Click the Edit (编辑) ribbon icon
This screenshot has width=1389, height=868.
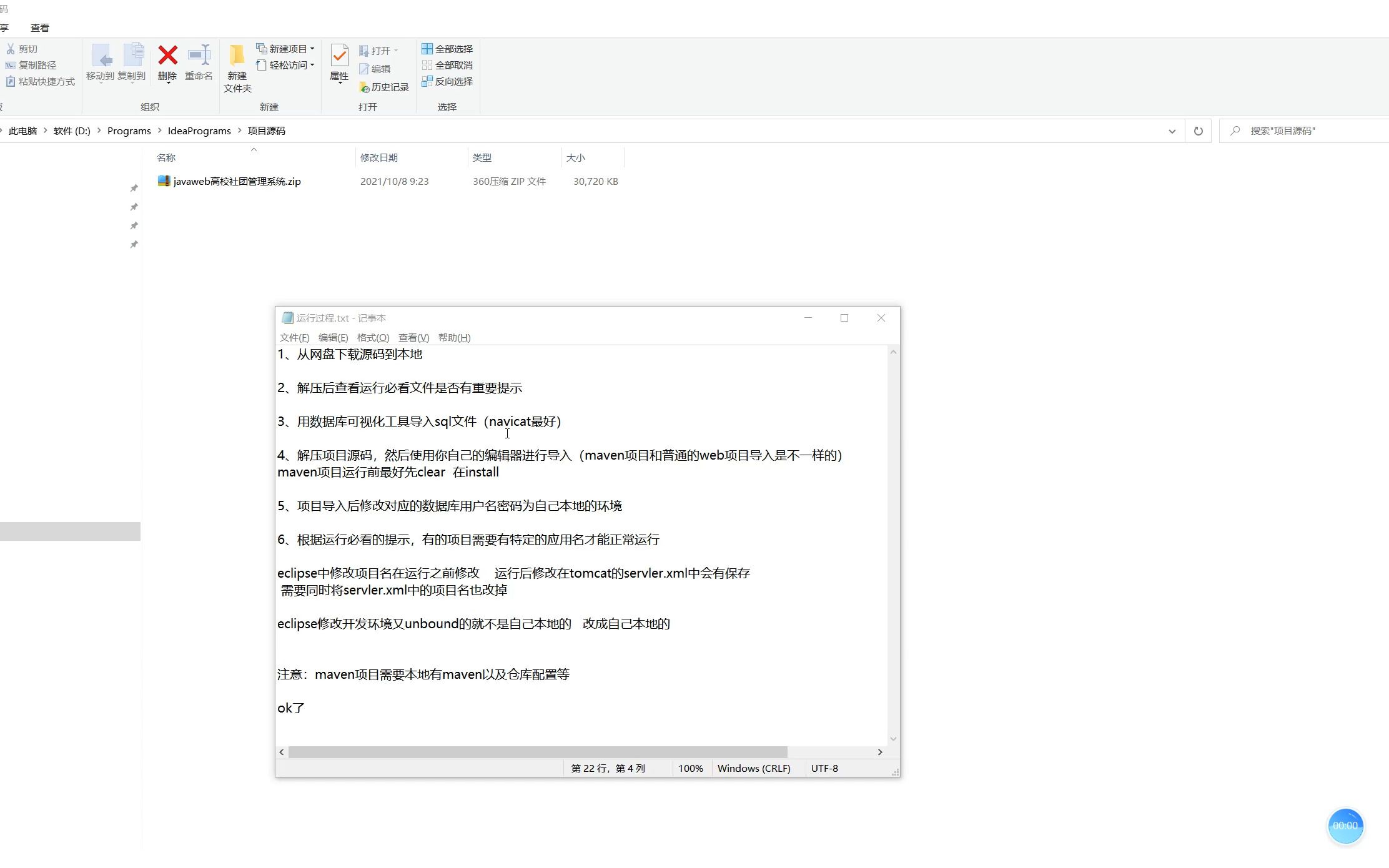click(x=364, y=69)
